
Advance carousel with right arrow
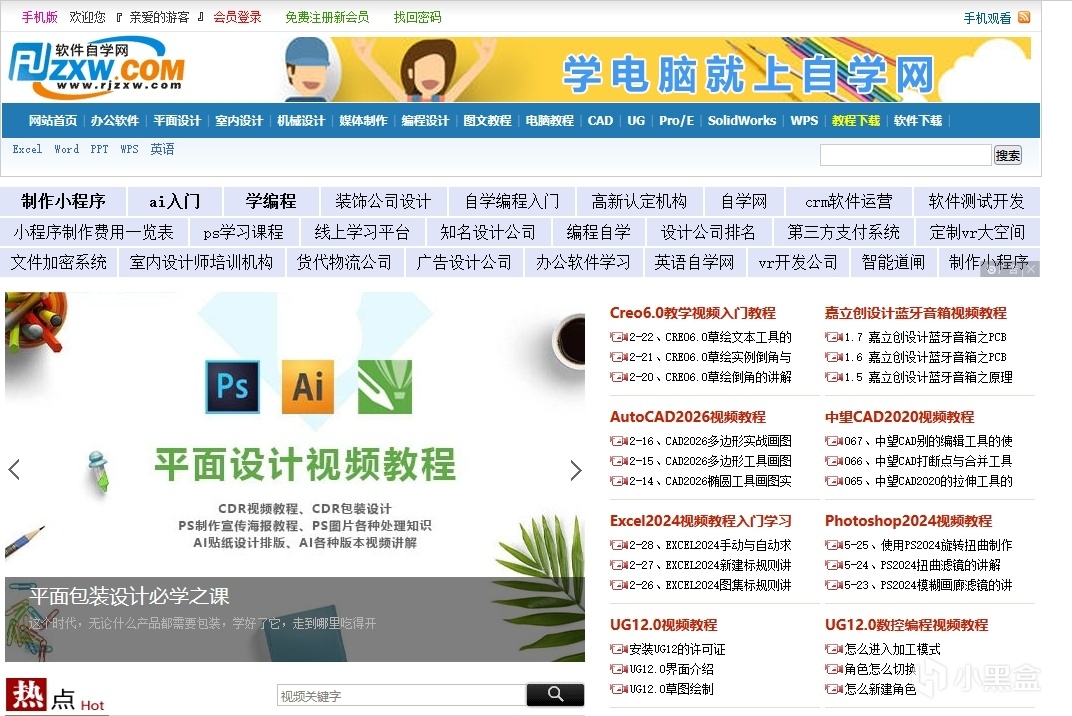(576, 470)
